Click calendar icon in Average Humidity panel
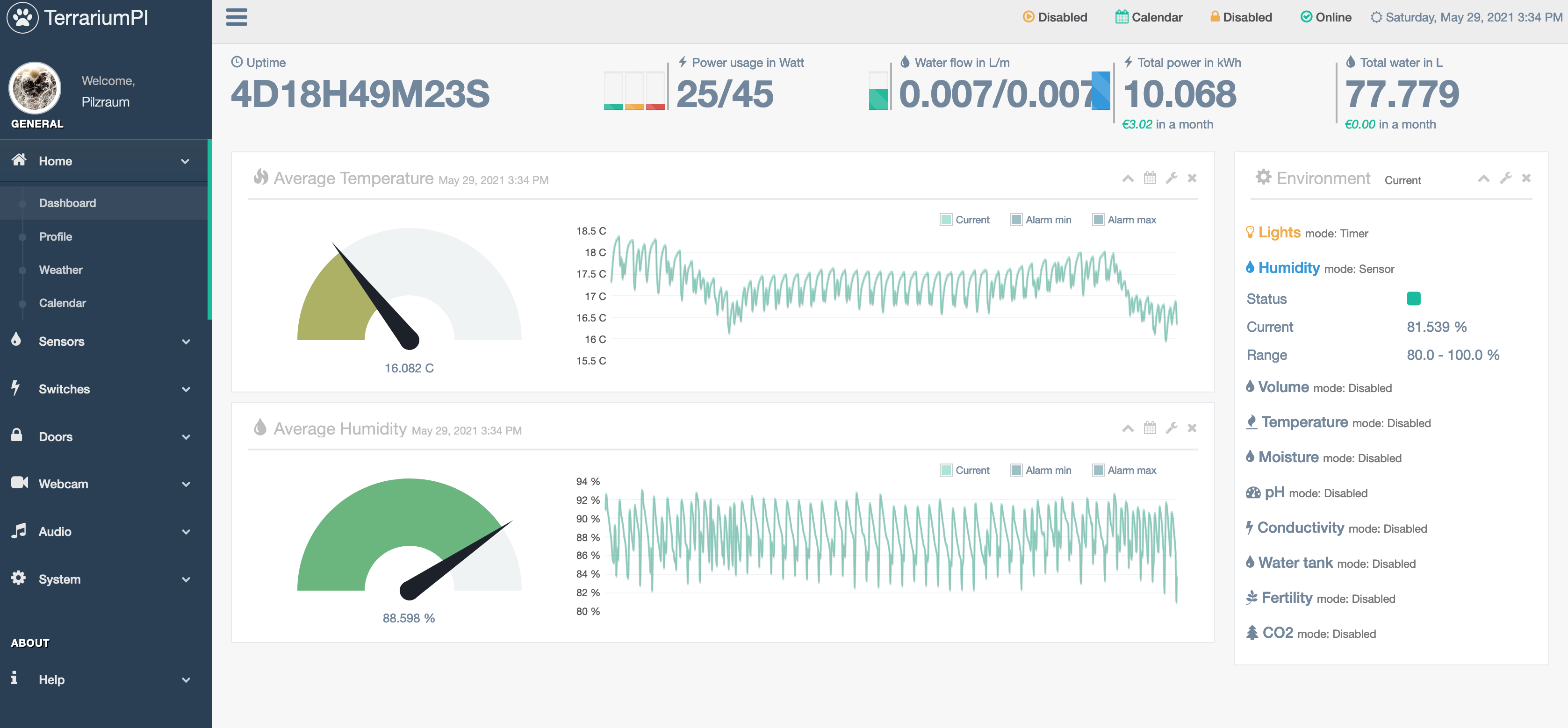 (1149, 428)
